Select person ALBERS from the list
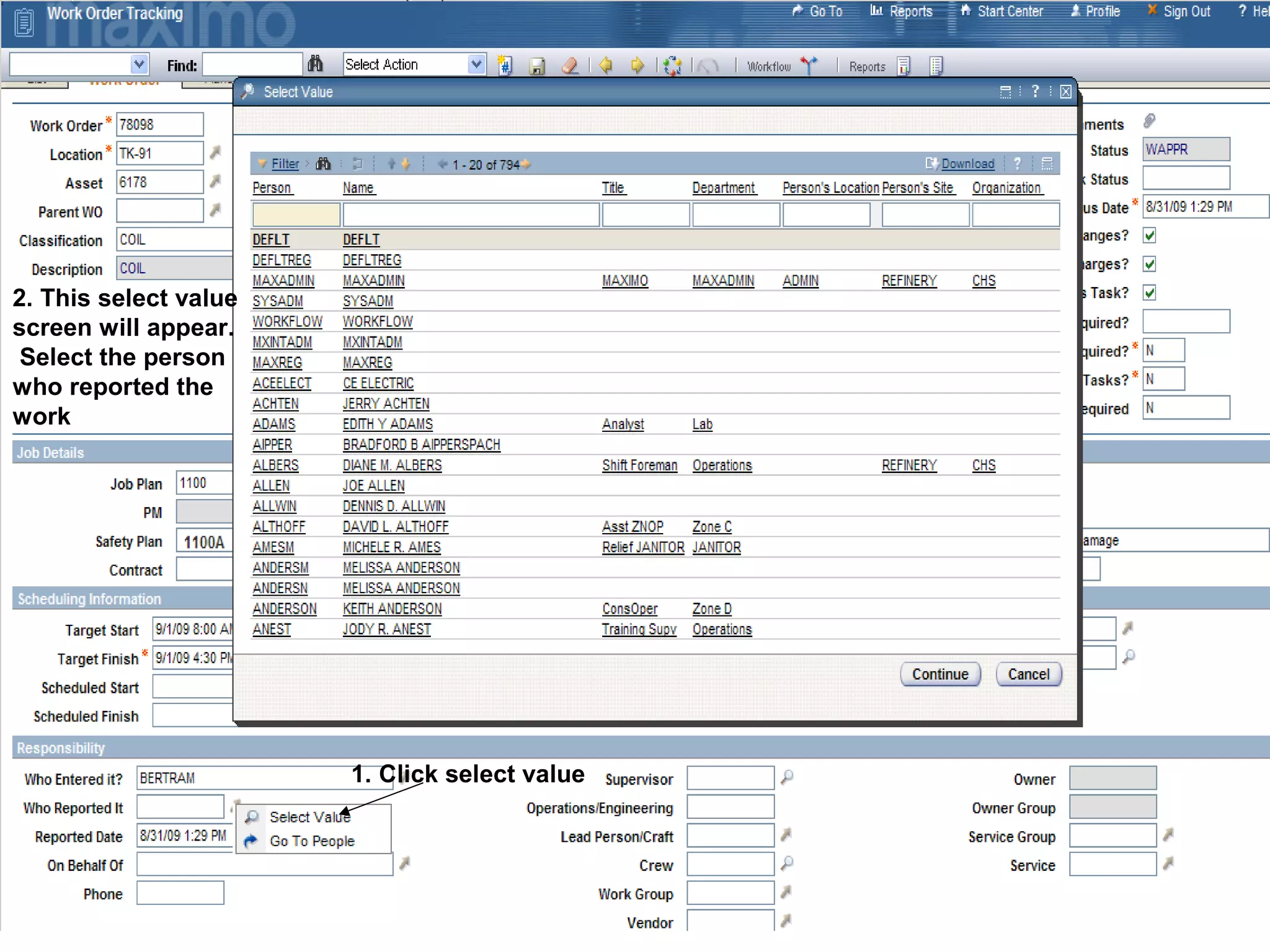 click(275, 465)
